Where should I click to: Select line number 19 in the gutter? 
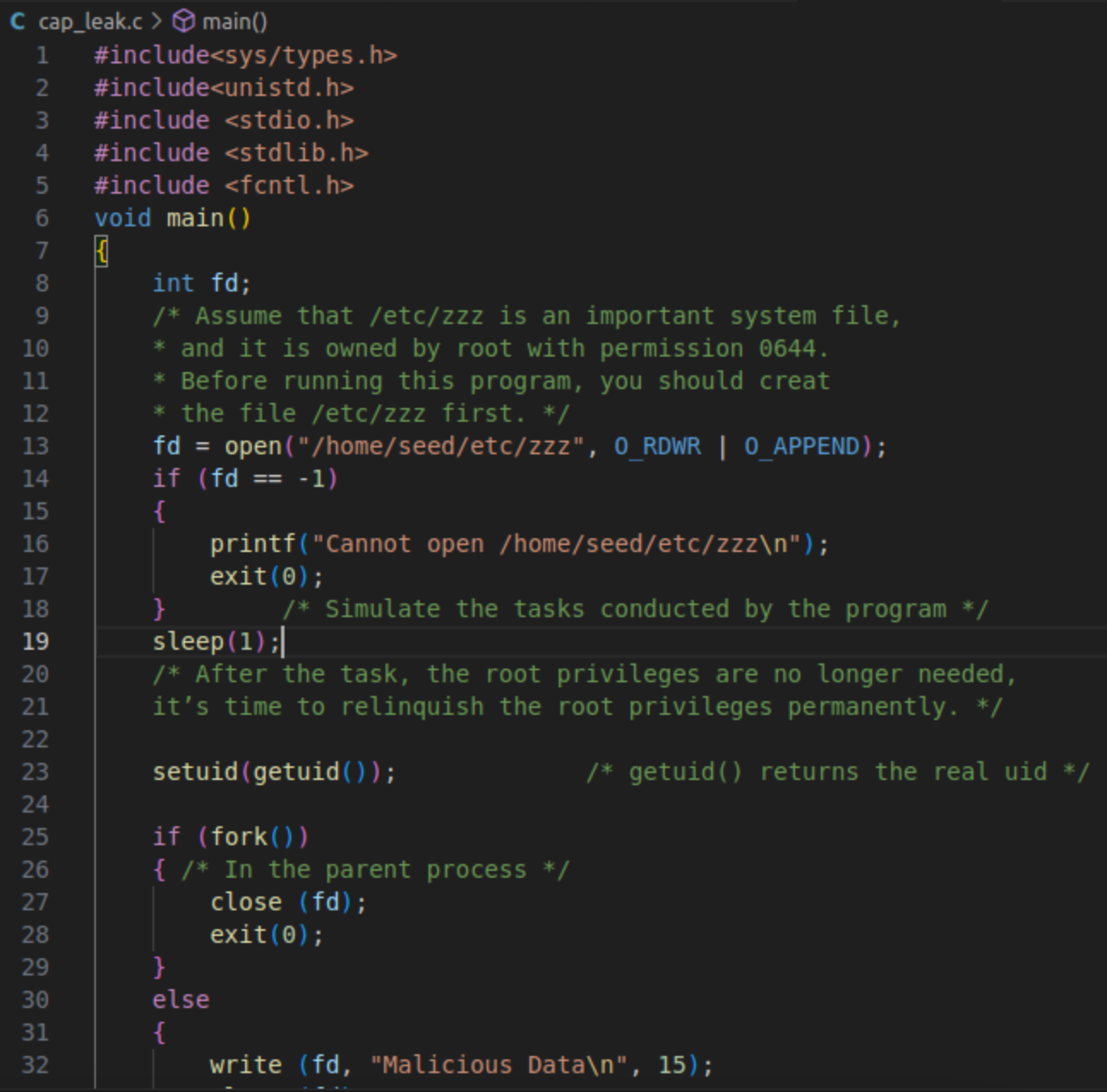pyautogui.click(x=35, y=641)
